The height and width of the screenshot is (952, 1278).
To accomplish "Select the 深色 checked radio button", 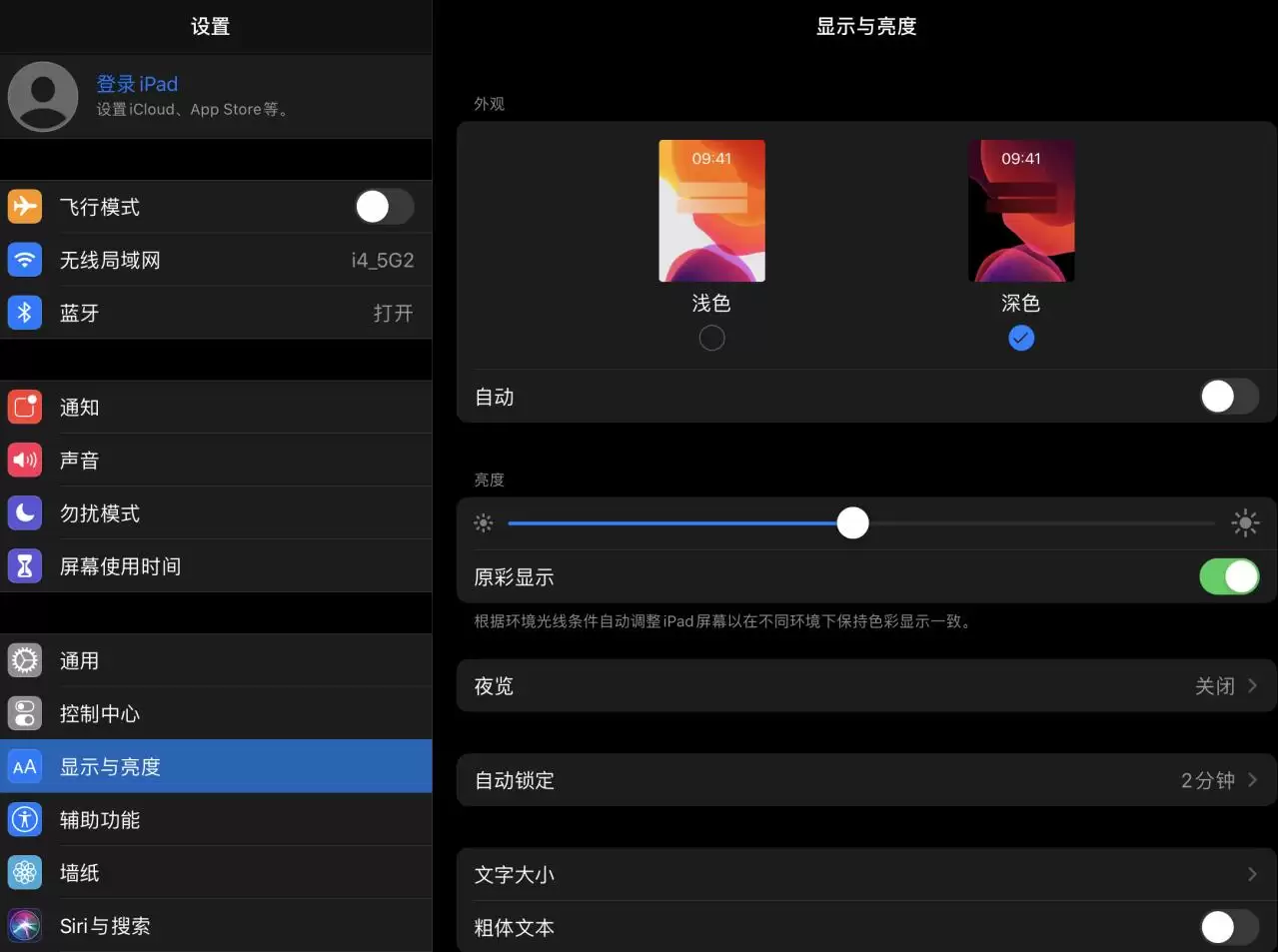I will coord(1021,338).
